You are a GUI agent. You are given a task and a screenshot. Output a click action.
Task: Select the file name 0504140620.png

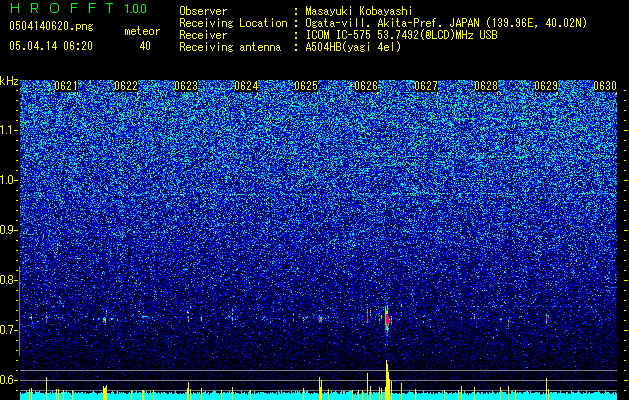(x=51, y=26)
